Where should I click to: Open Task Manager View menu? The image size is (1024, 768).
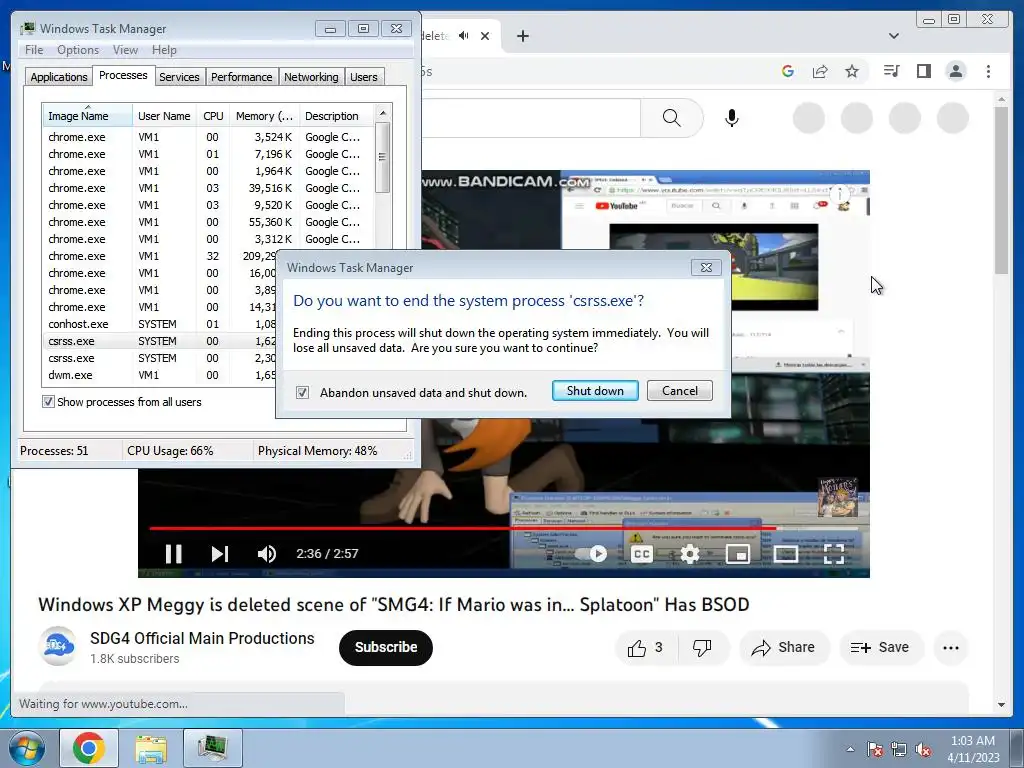coord(125,50)
